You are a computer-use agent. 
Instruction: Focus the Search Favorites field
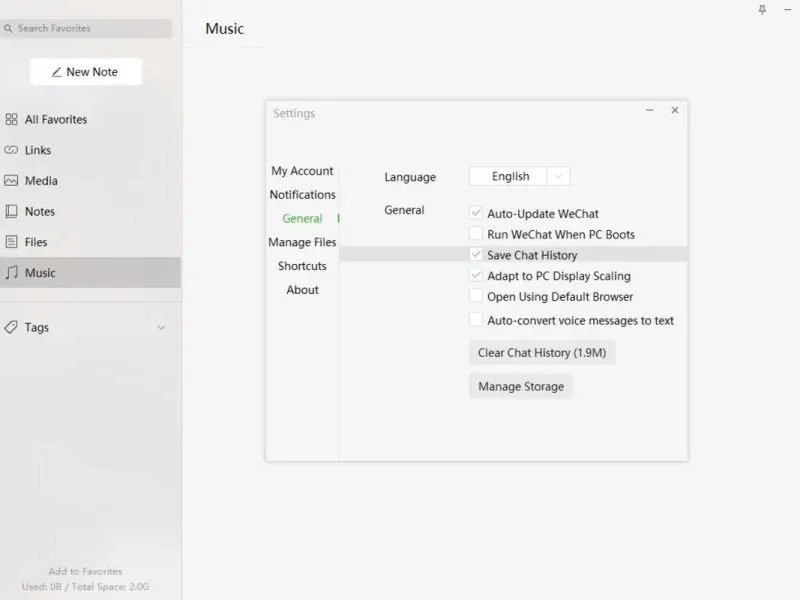[x=86, y=29]
